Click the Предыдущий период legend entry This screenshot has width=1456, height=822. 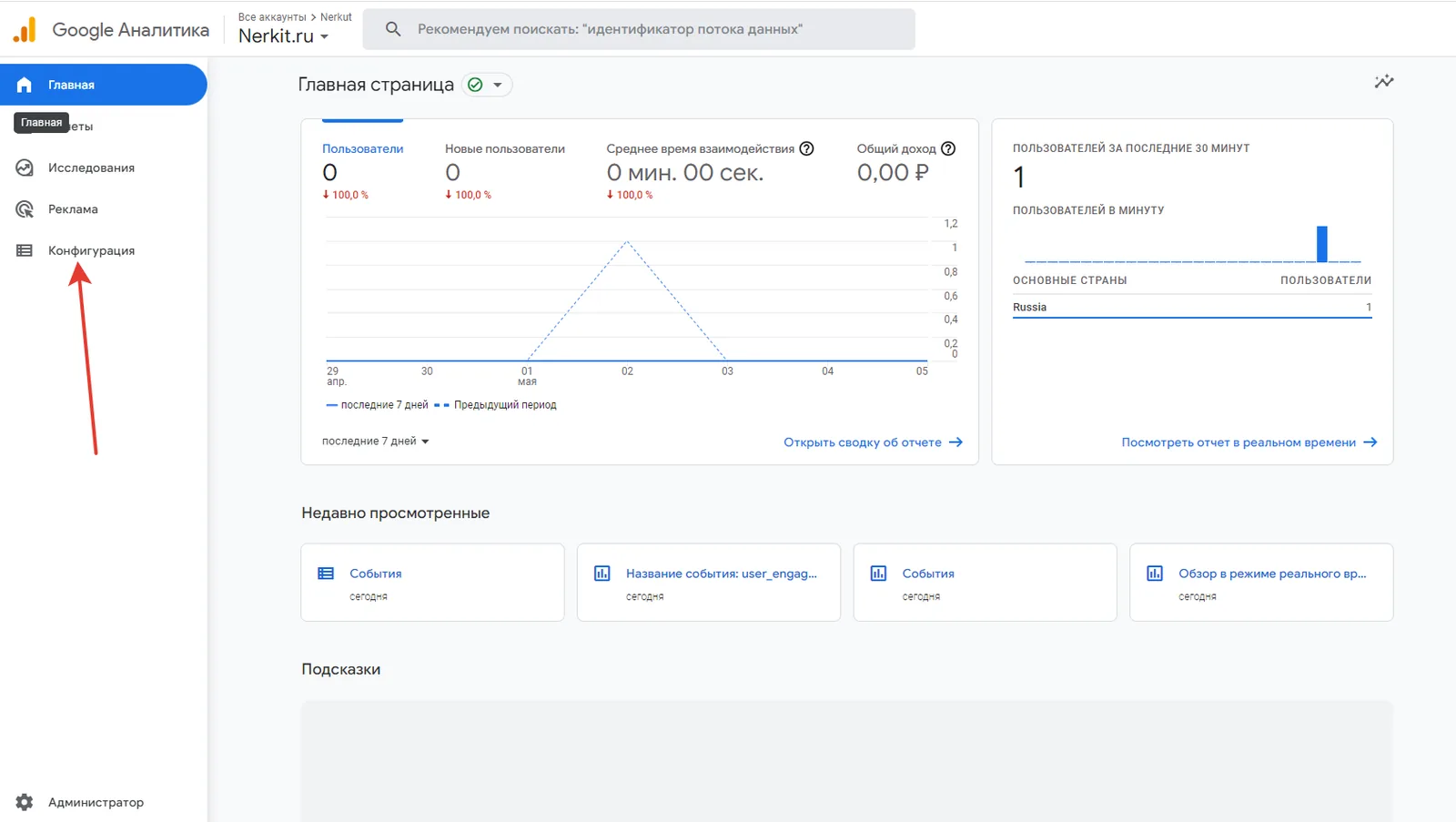495,405
